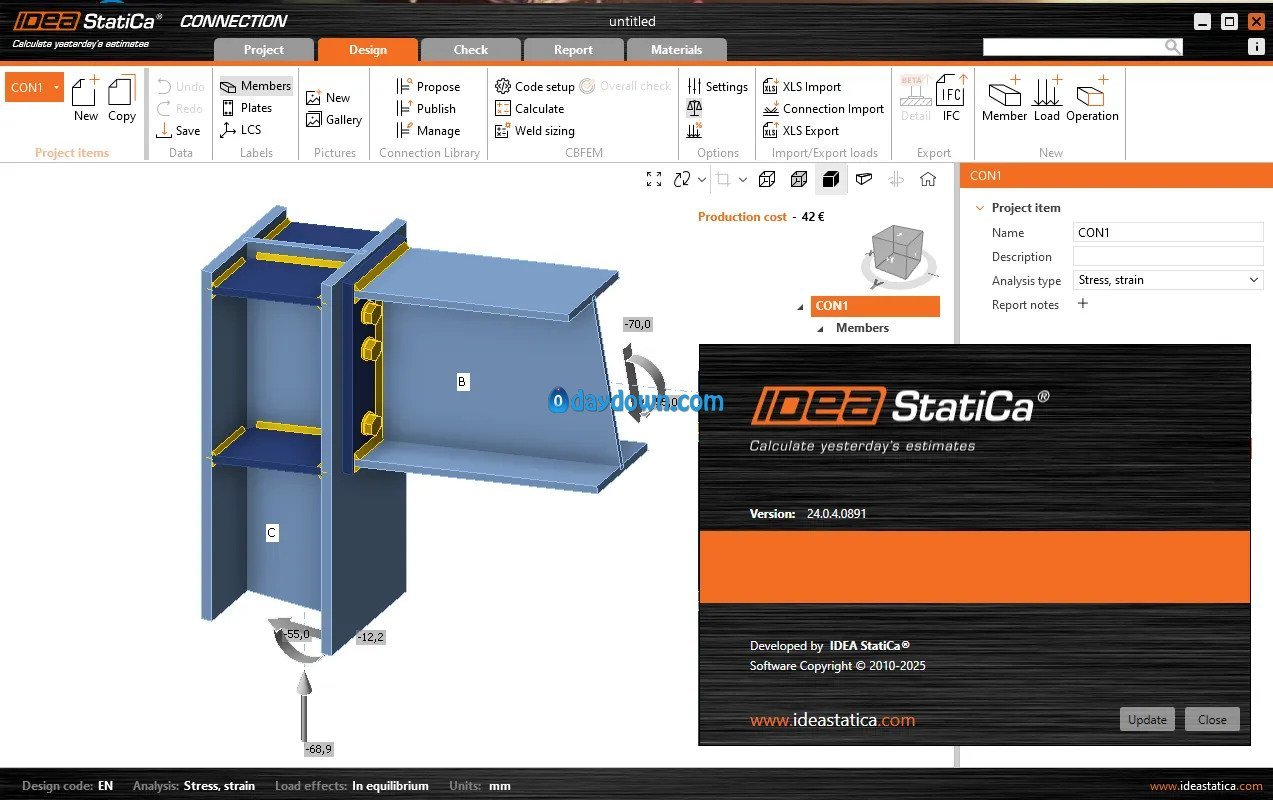Switch to the Project tab
Screen dimensions: 1273x800
(x=264, y=49)
